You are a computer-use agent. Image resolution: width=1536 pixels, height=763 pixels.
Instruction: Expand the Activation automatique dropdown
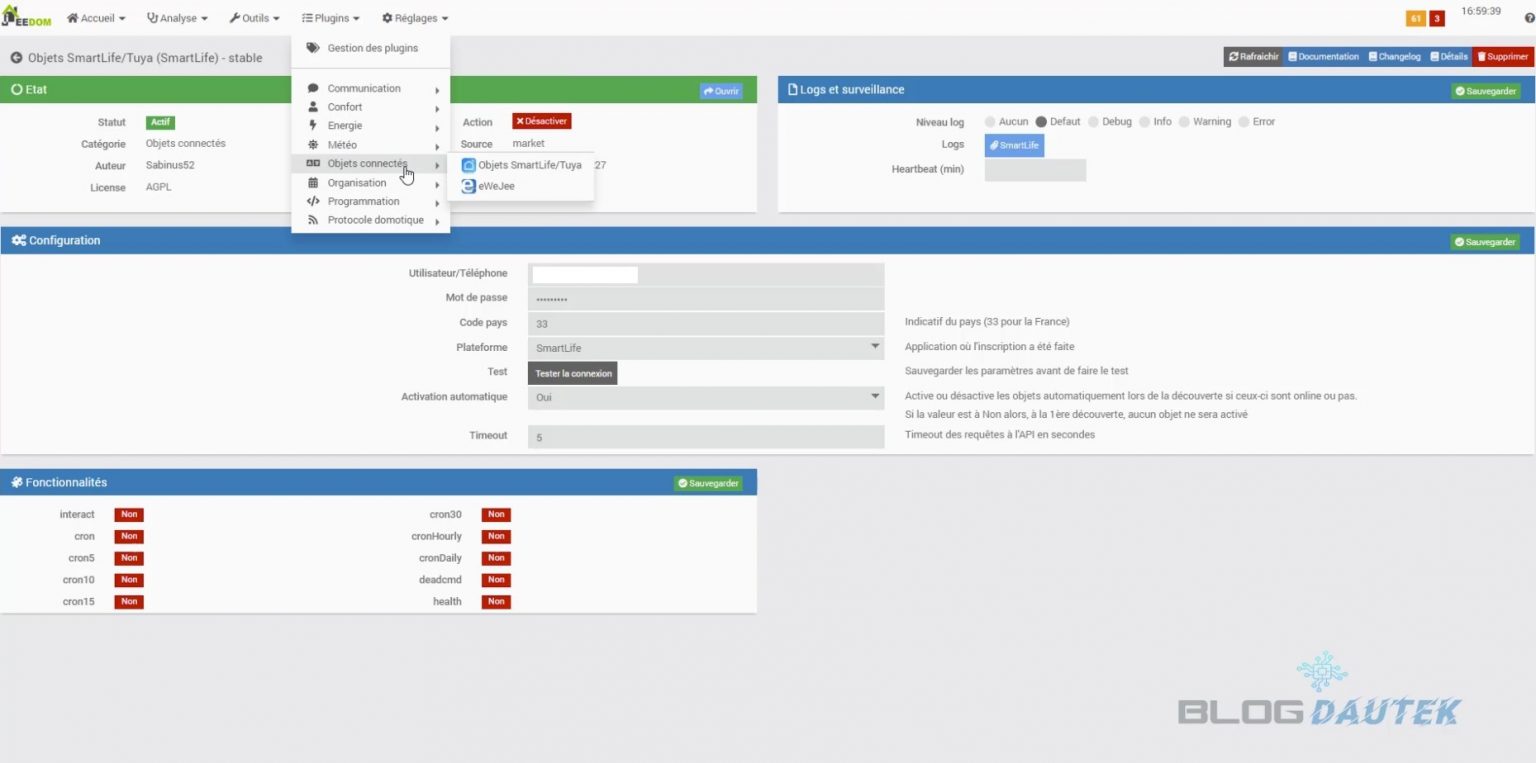click(706, 397)
